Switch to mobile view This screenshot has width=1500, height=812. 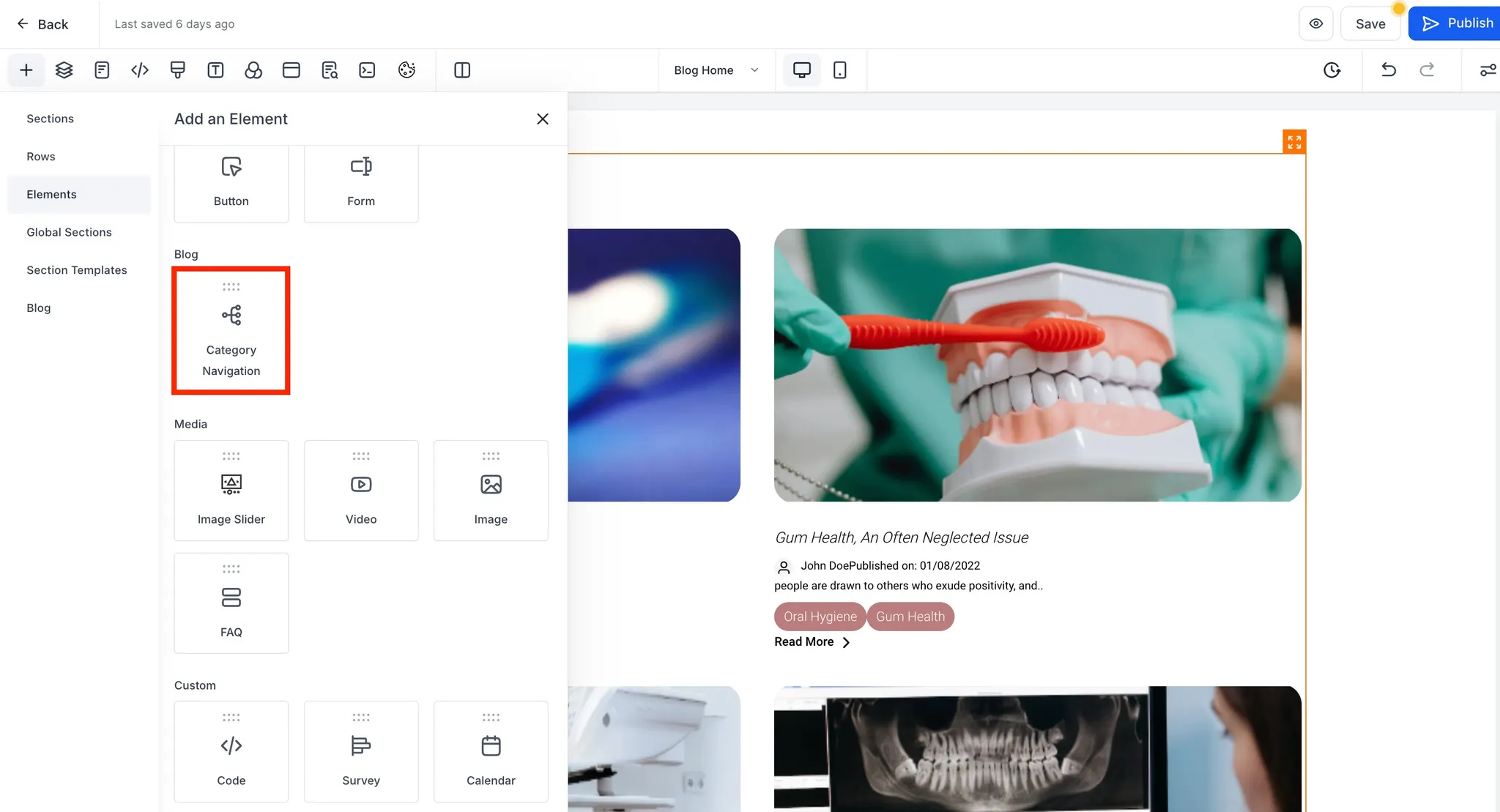(x=840, y=70)
